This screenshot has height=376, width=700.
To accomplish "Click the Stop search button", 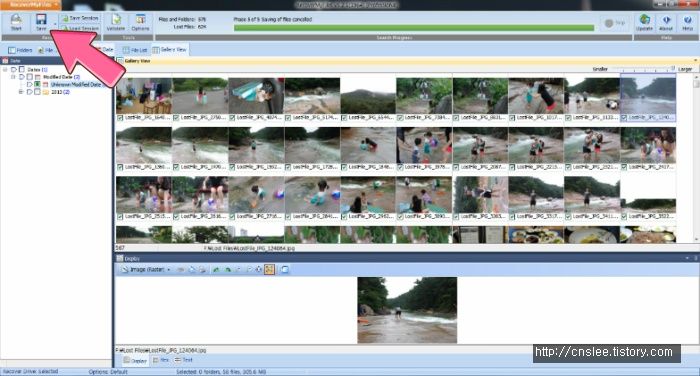I will coord(615,23).
